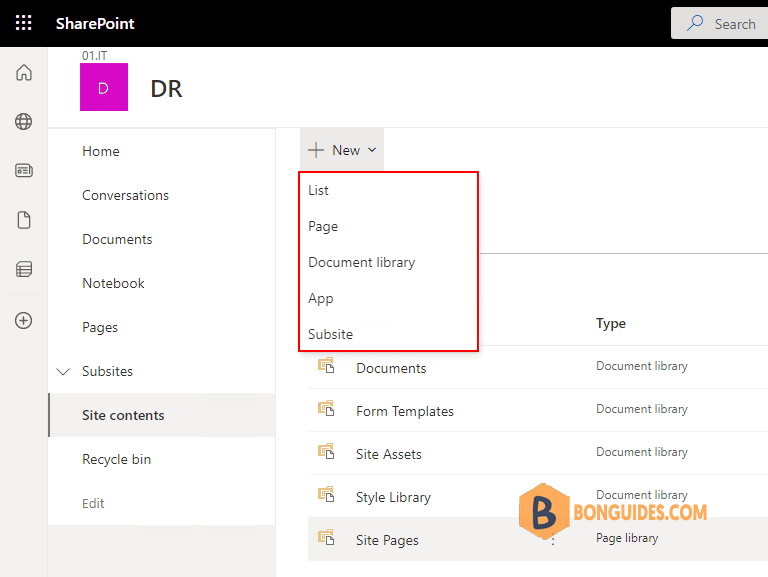Click the Documents library row icon
This screenshot has width=768, height=577.
coord(326,365)
